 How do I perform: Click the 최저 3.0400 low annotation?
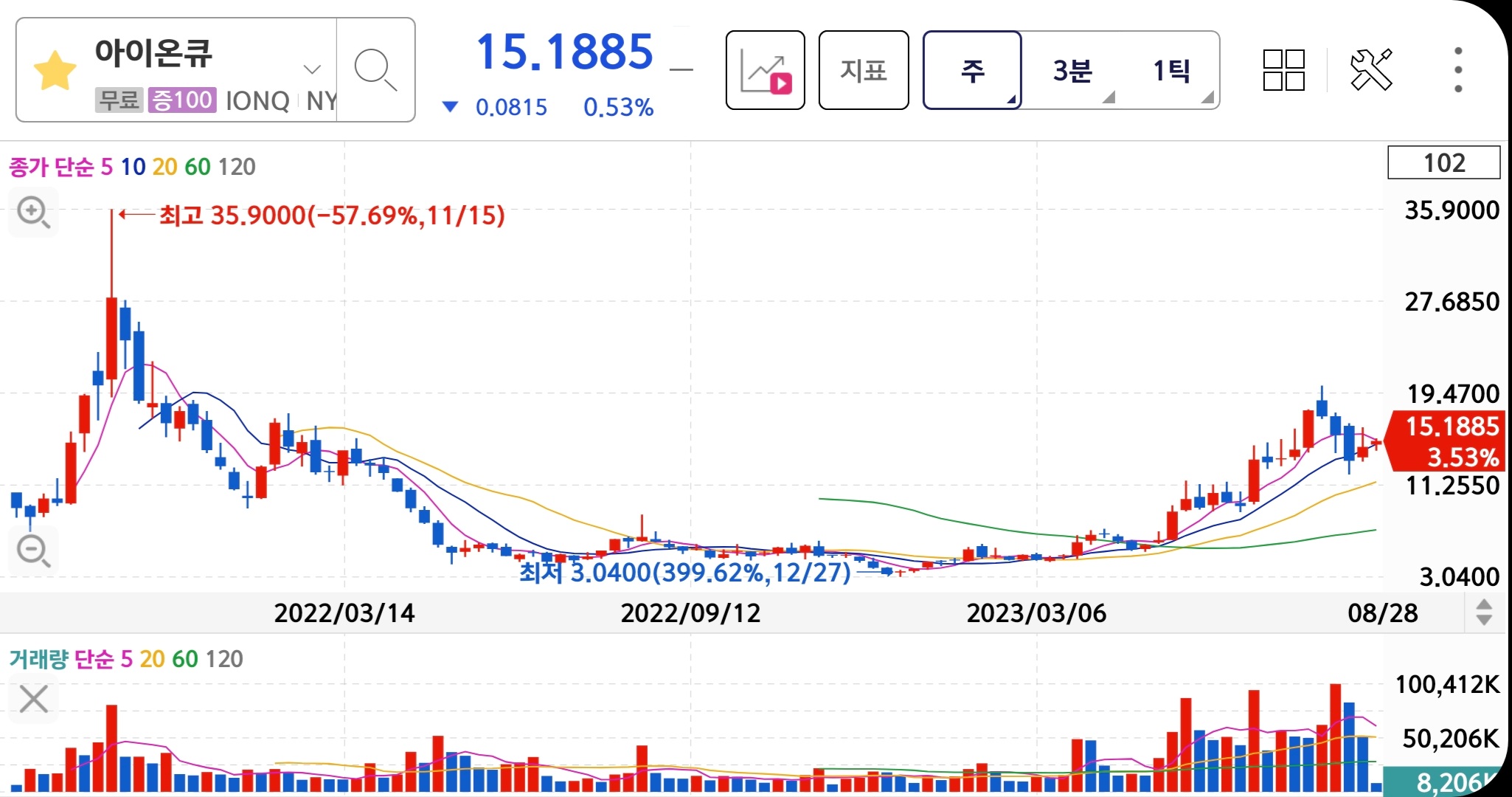pyautogui.click(x=685, y=572)
